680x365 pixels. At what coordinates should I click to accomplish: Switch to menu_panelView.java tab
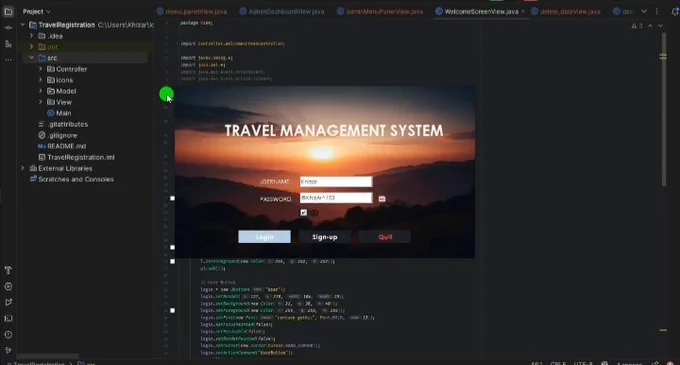(x=192, y=12)
